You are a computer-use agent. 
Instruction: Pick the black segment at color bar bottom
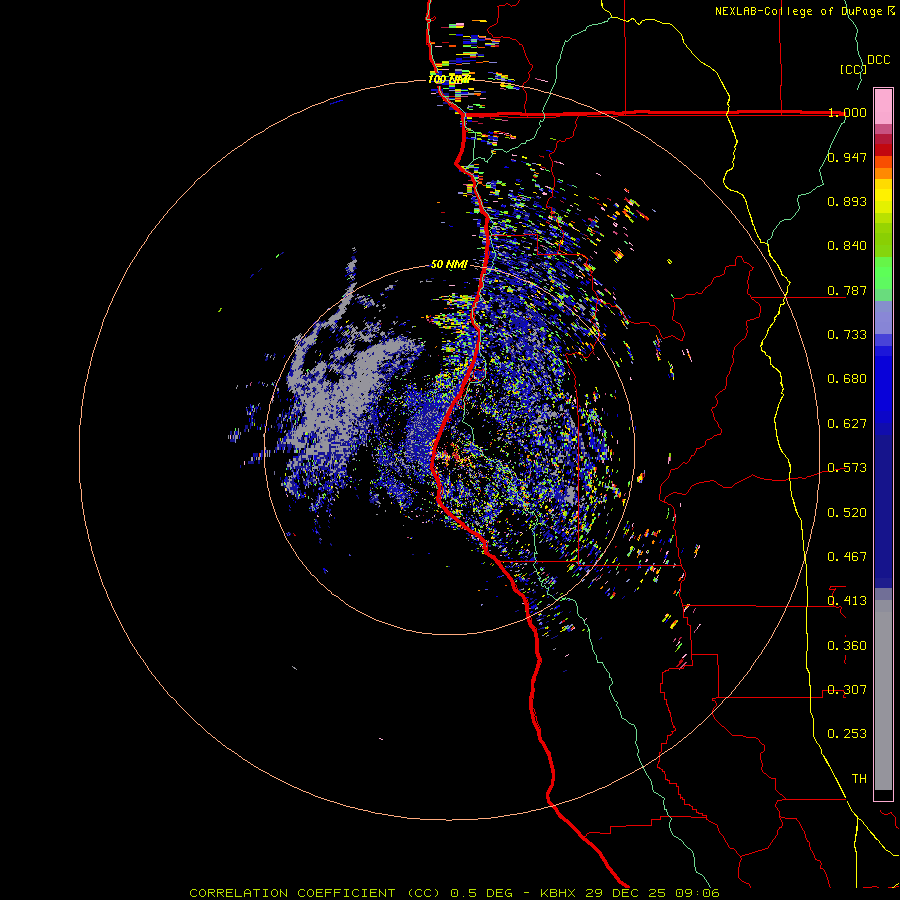pos(883,794)
